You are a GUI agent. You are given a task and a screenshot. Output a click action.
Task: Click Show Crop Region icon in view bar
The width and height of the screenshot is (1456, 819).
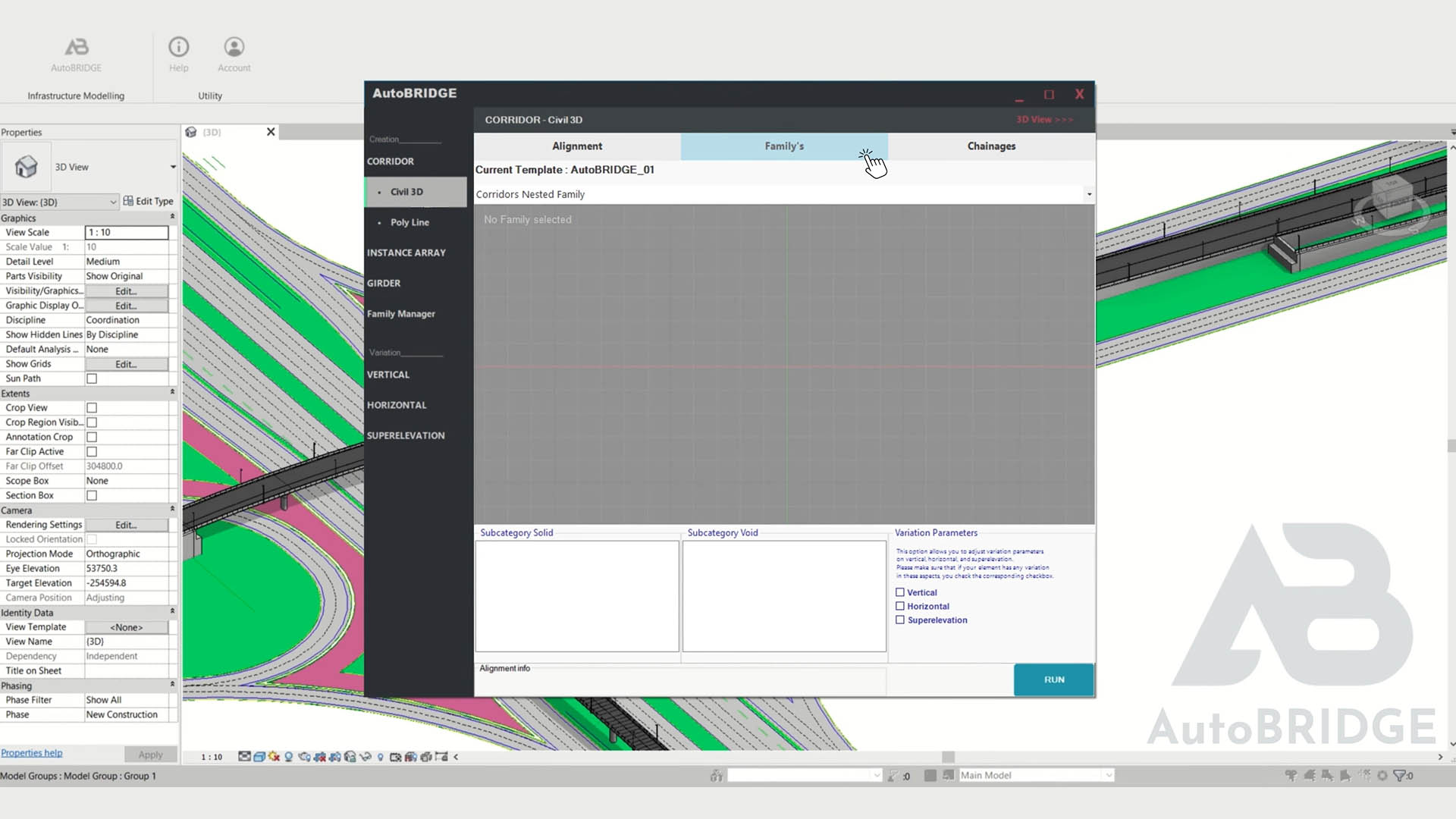[335, 757]
